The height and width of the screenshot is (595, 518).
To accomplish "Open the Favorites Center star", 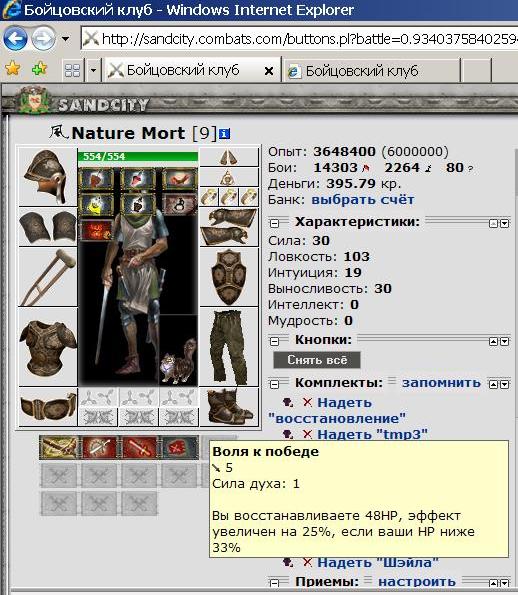I will (x=13, y=69).
